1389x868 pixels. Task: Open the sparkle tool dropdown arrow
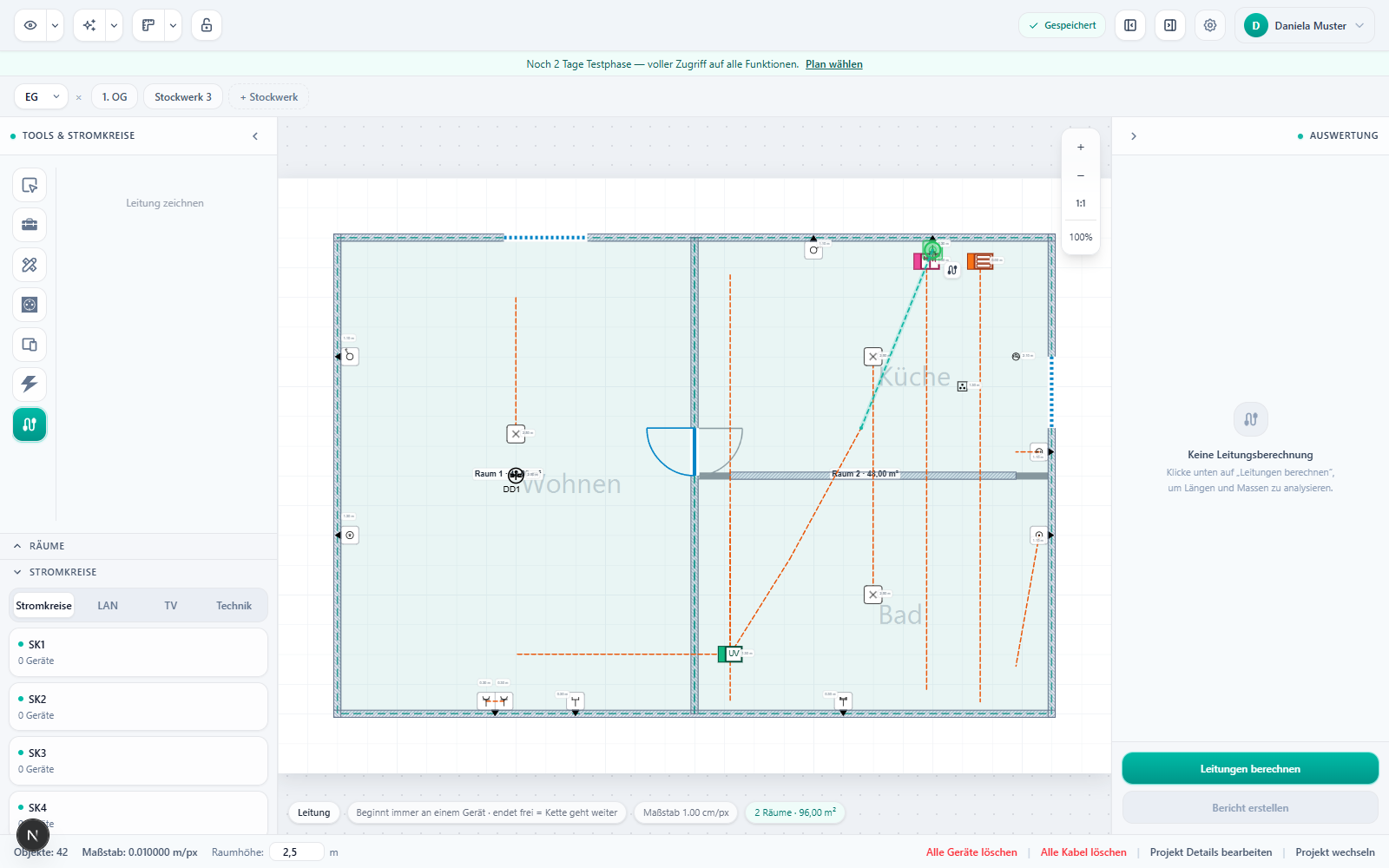tap(114, 25)
